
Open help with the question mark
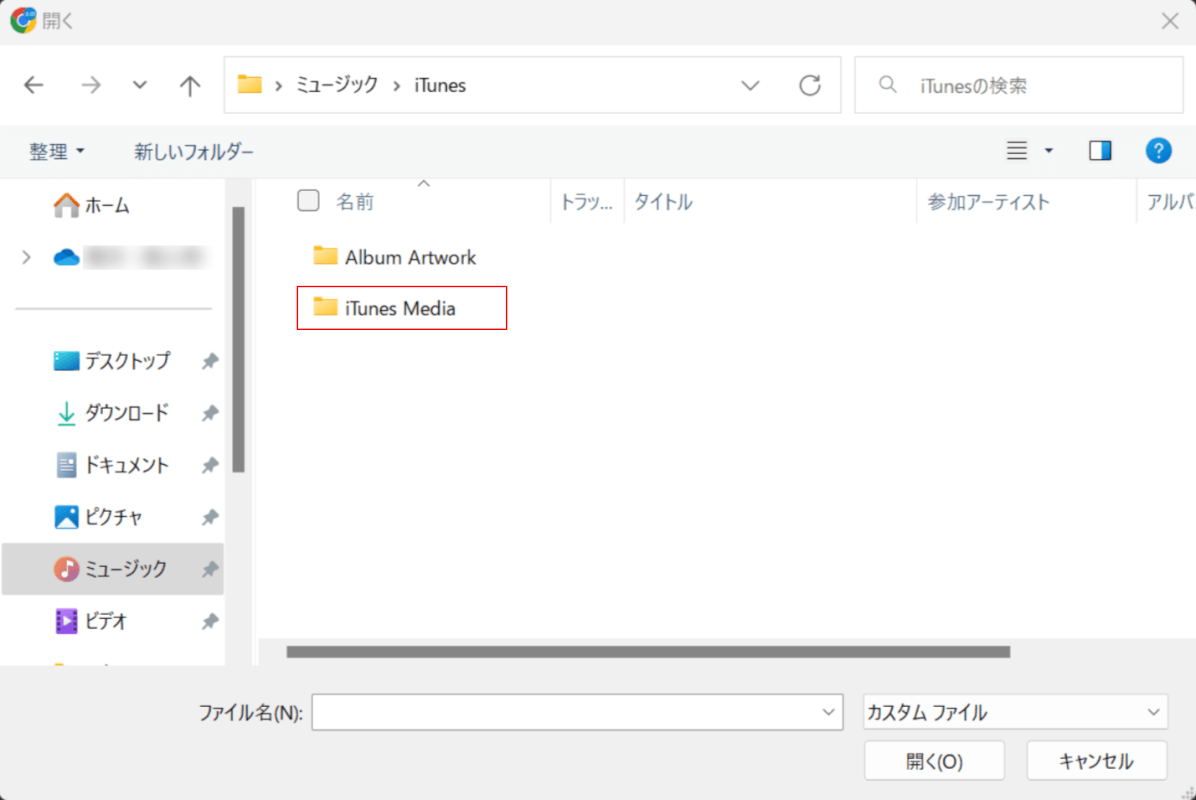coord(1158,150)
